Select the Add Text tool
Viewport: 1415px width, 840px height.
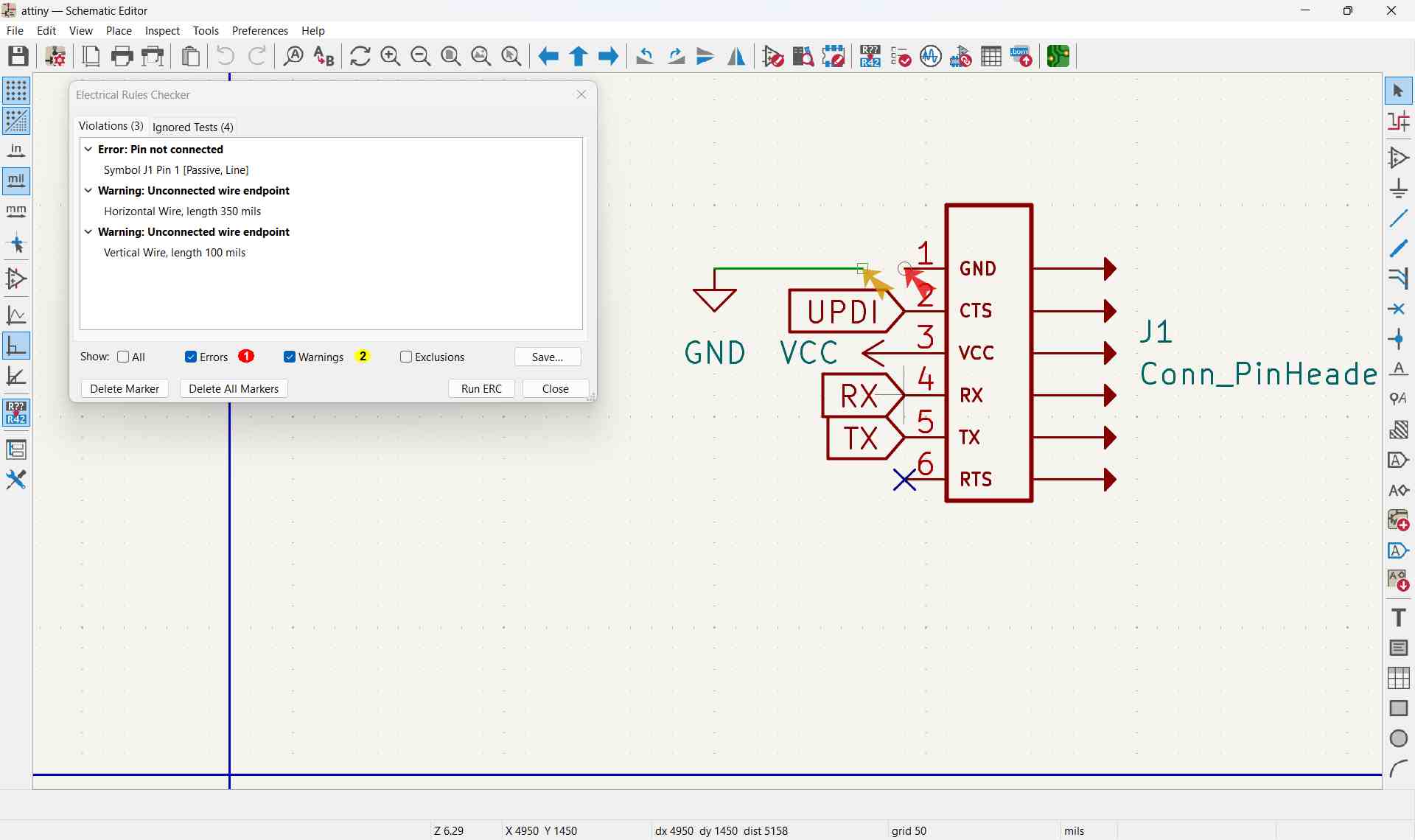[1399, 617]
